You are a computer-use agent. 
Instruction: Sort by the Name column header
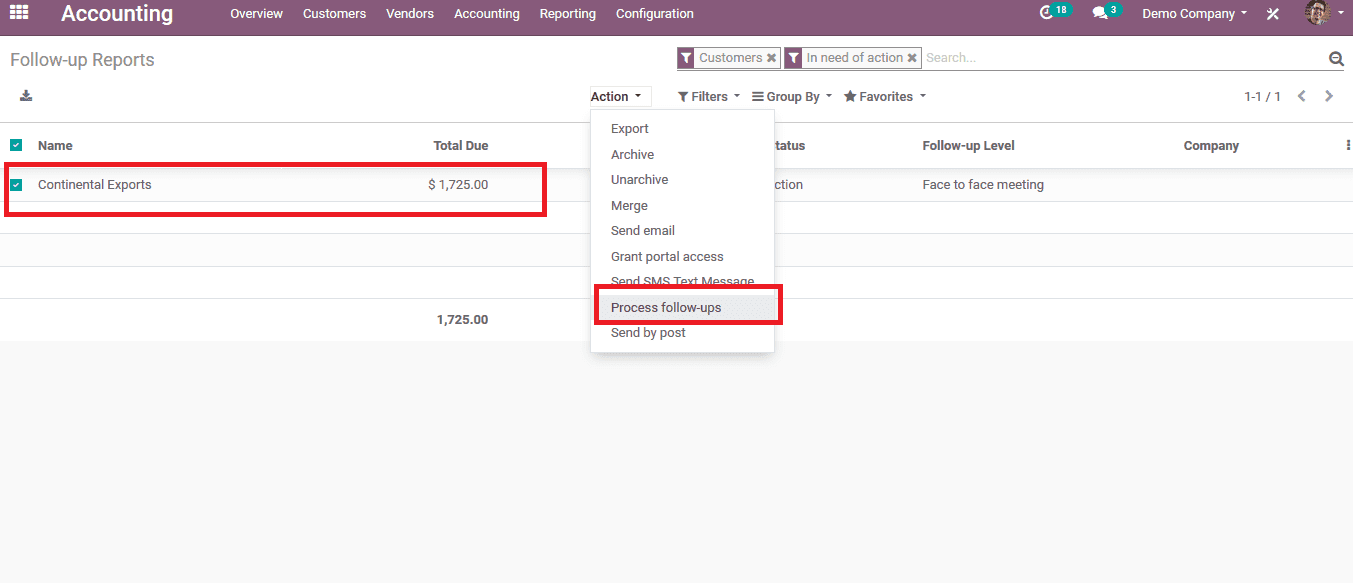coord(55,146)
